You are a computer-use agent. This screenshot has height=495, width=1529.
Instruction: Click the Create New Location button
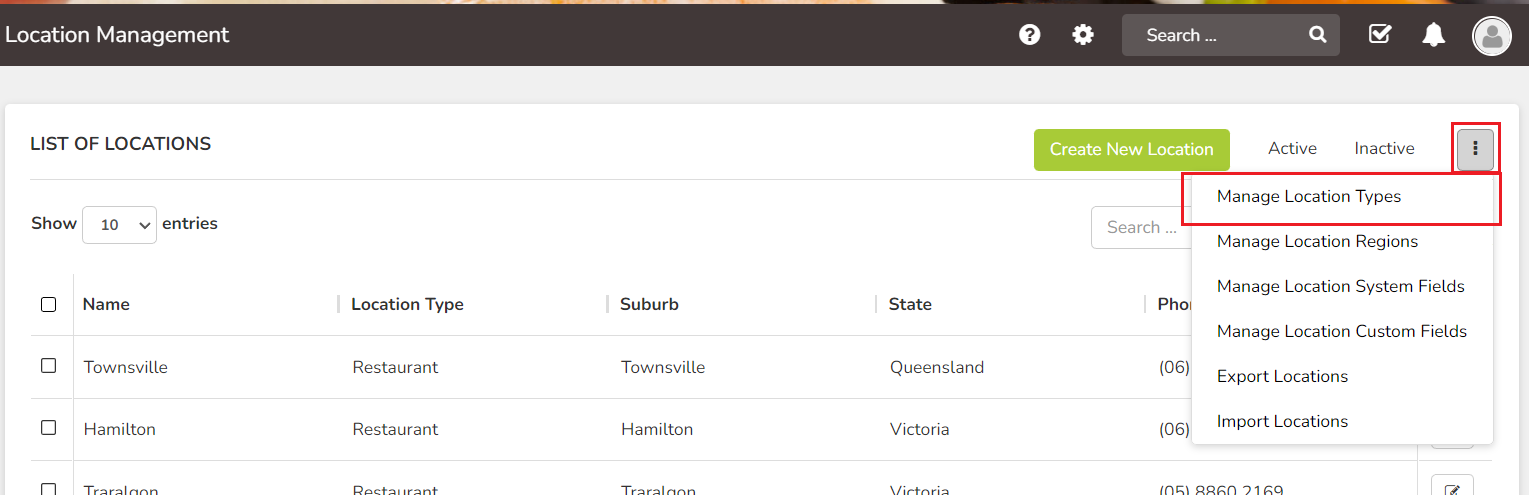coord(1132,149)
